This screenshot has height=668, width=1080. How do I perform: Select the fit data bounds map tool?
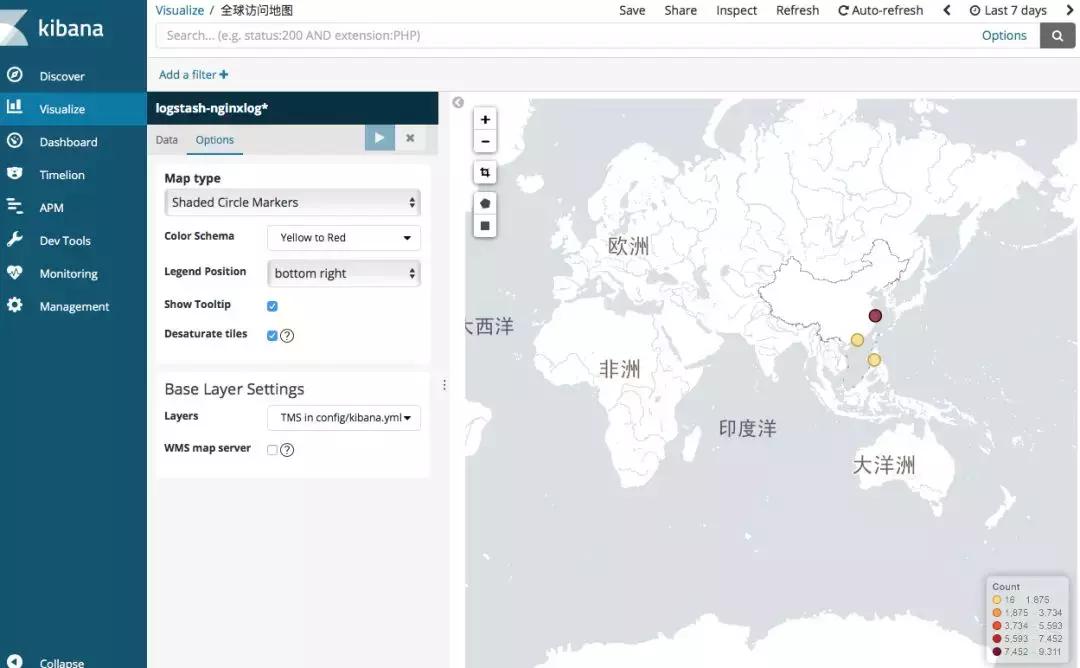tap(485, 172)
